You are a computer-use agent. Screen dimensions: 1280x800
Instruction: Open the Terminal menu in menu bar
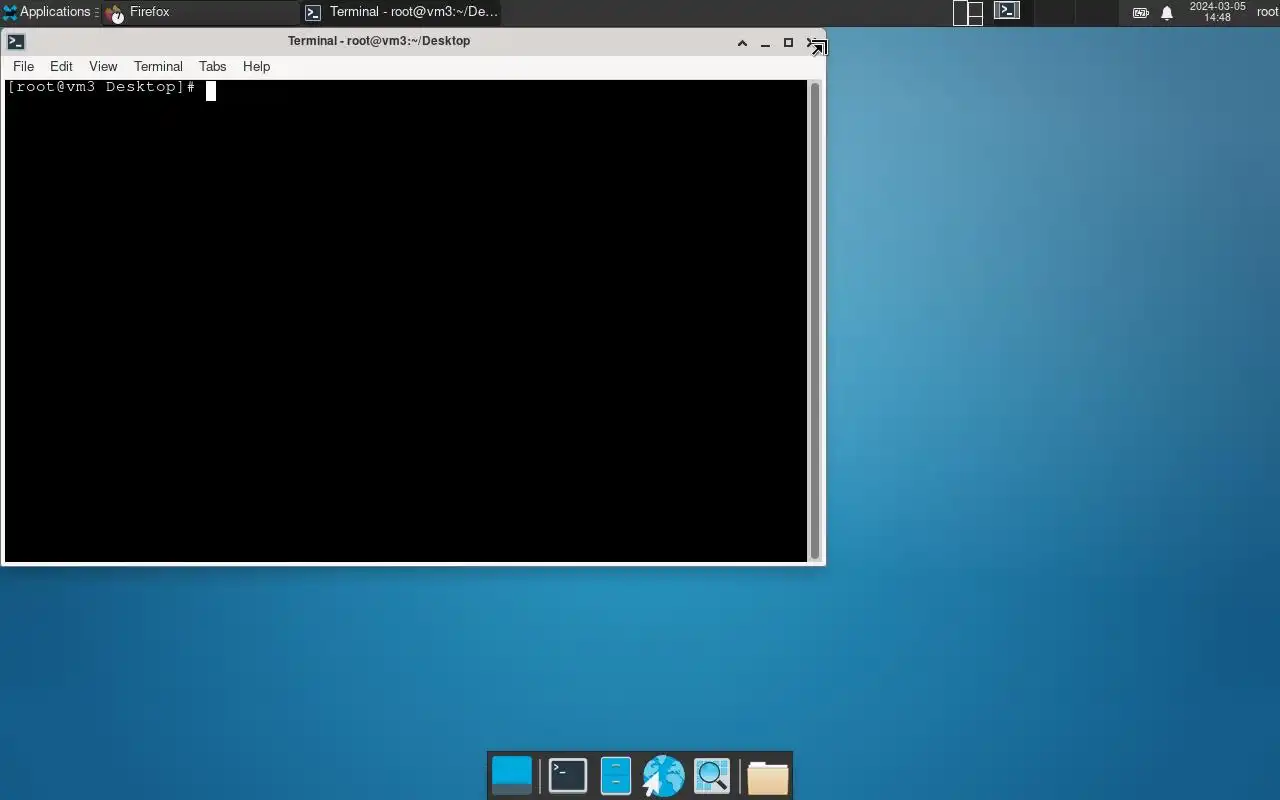click(158, 66)
